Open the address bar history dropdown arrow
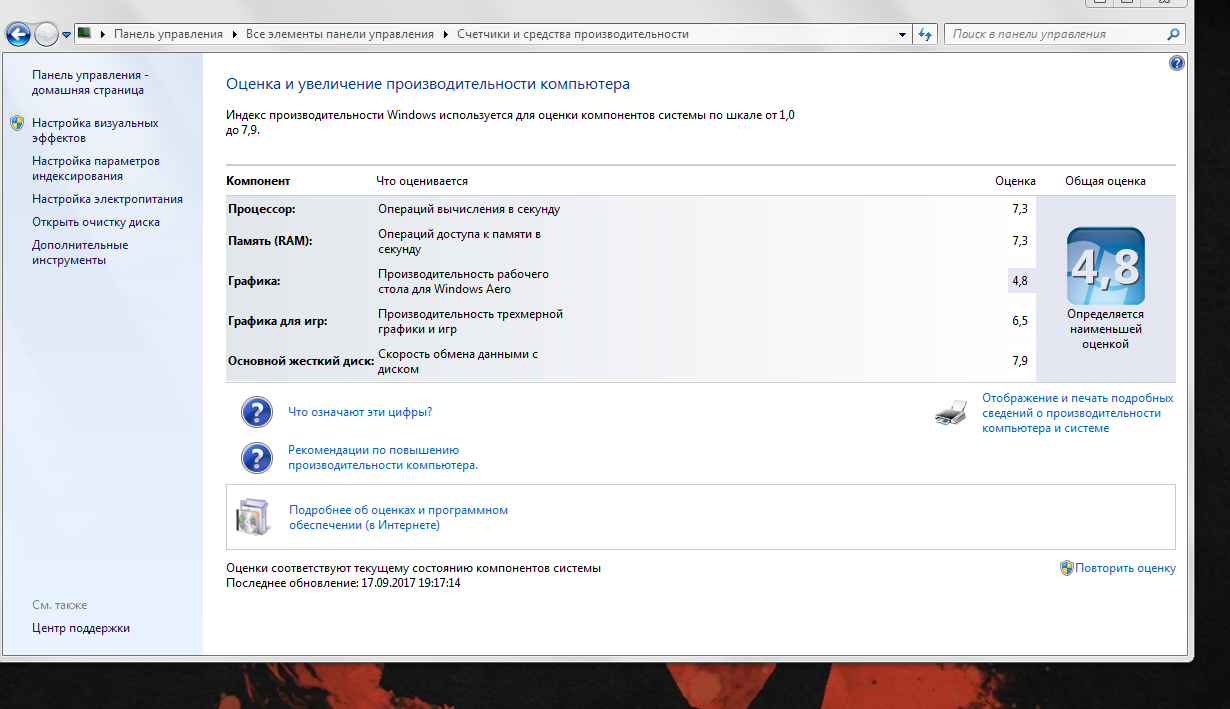Image resolution: width=1230 pixels, height=709 pixels. [x=902, y=34]
